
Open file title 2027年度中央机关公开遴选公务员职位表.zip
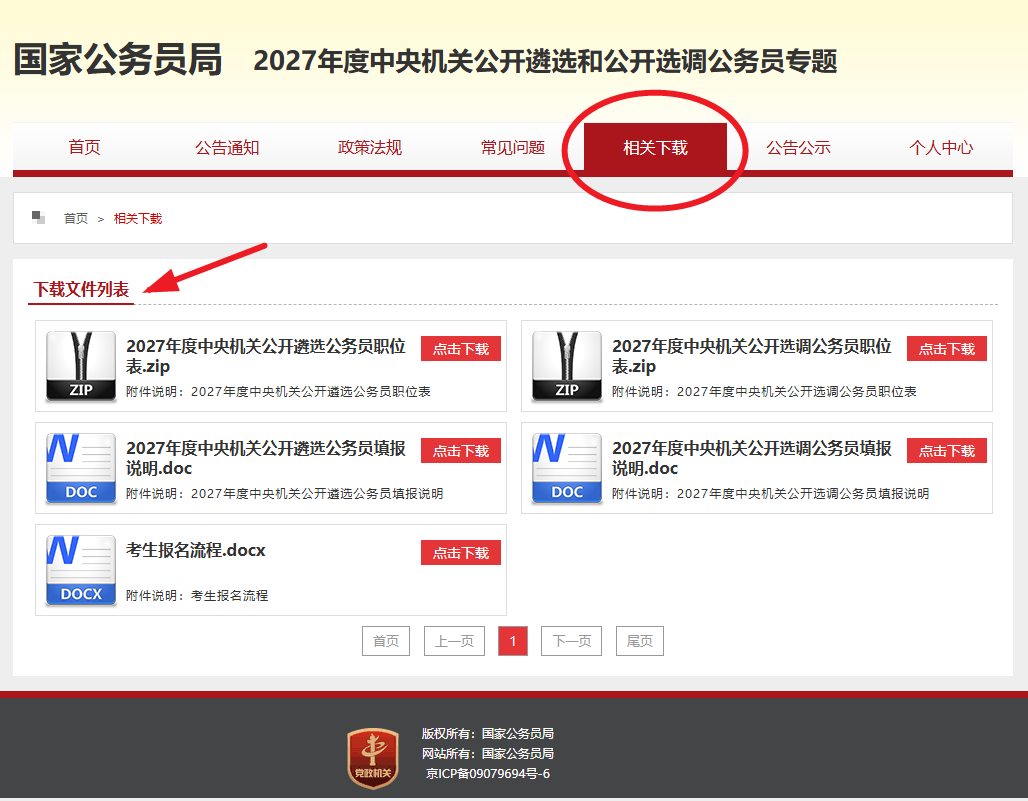(x=266, y=356)
